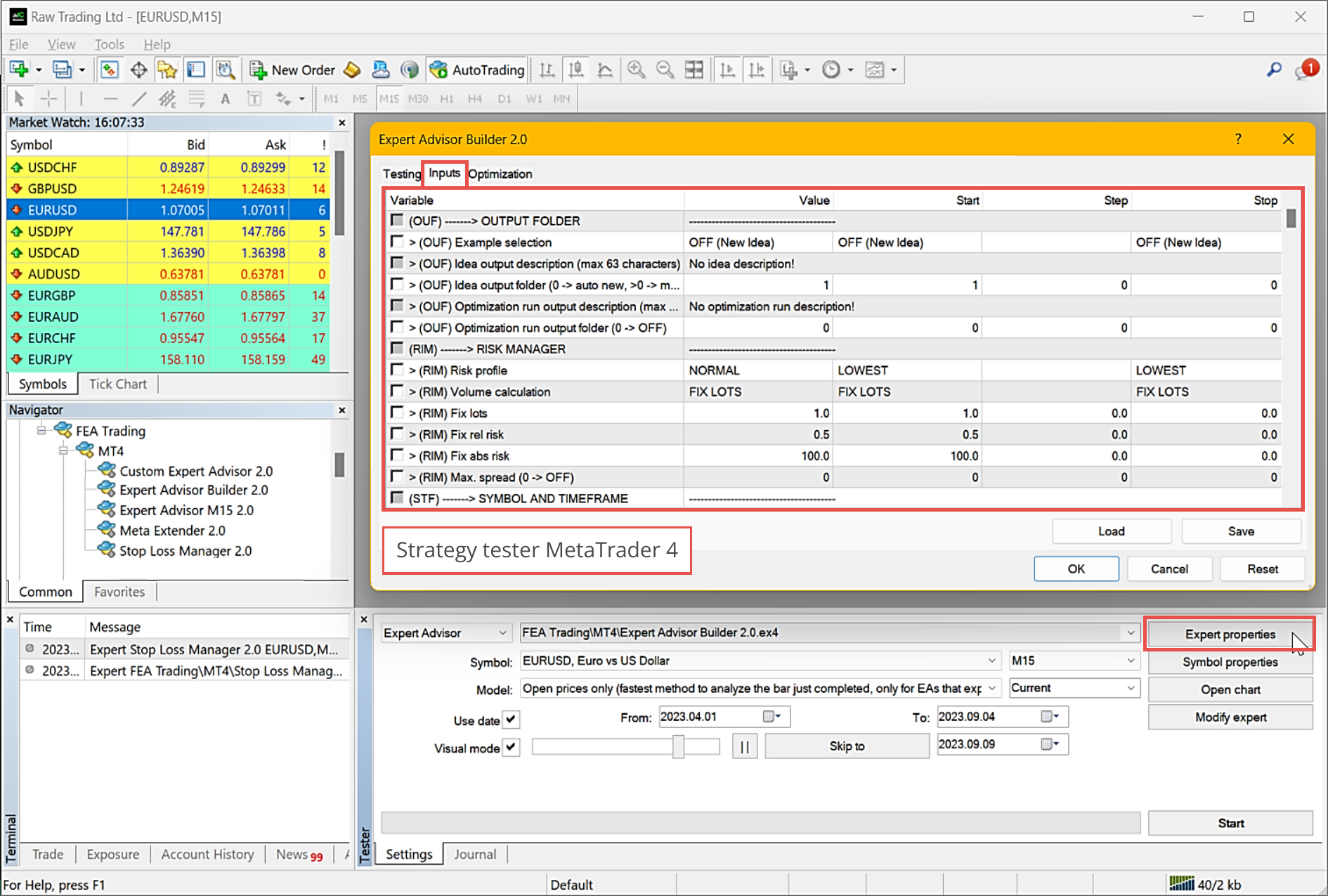The height and width of the screenshot is (896, 1328).
Task: Open the MetaEditor yellow book icon
Action: click(x=352, y=70)
